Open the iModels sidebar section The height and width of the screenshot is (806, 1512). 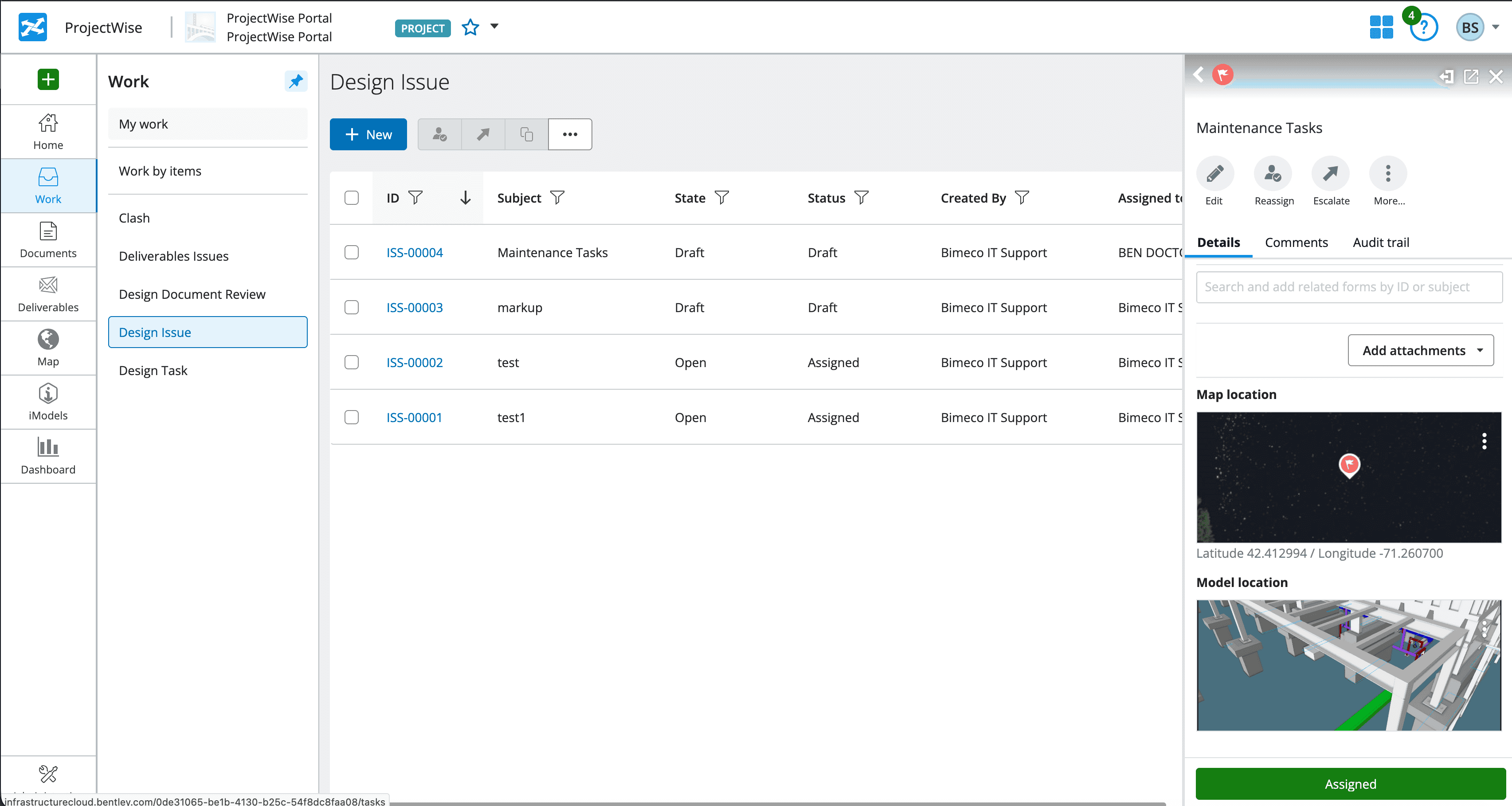tap(48, 402)
